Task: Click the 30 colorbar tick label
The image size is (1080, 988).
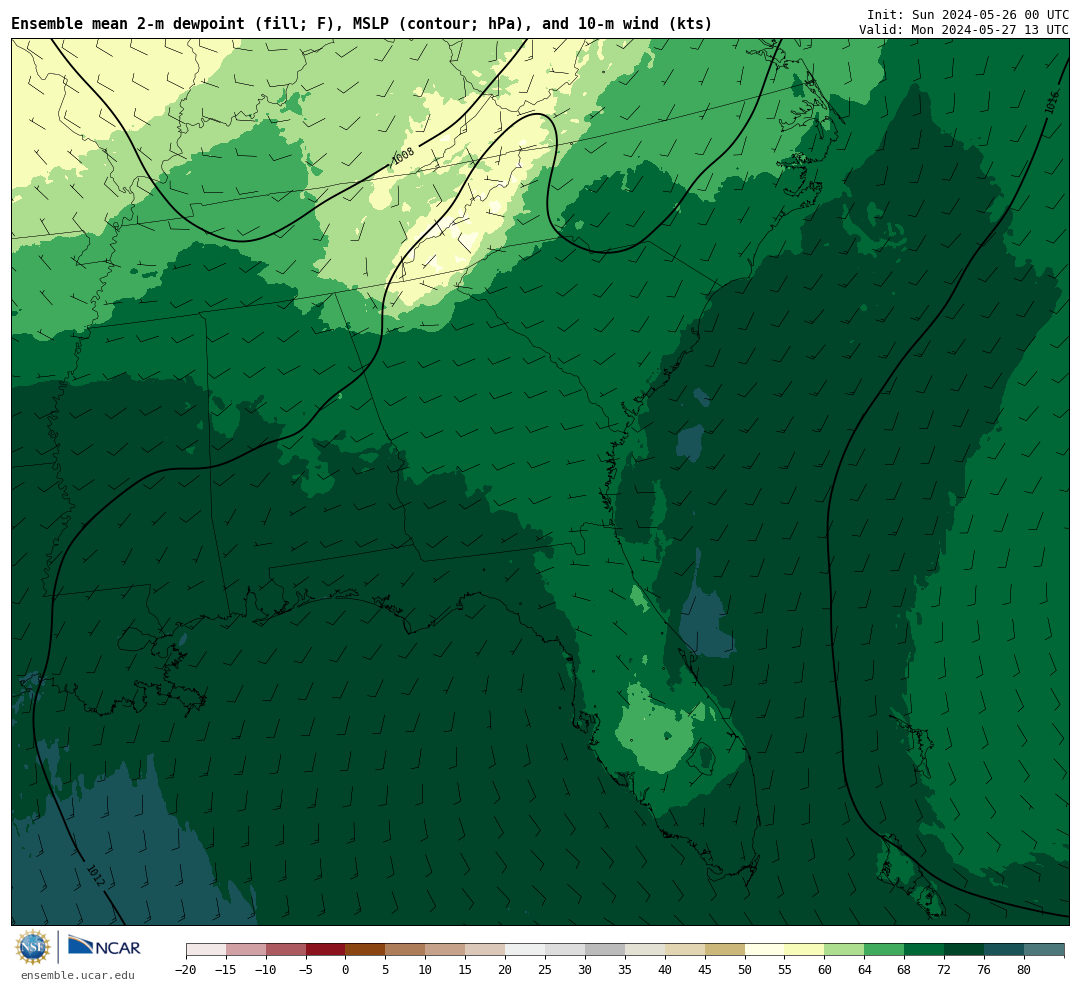Action: pyautogui.click(x=585, y=969)
